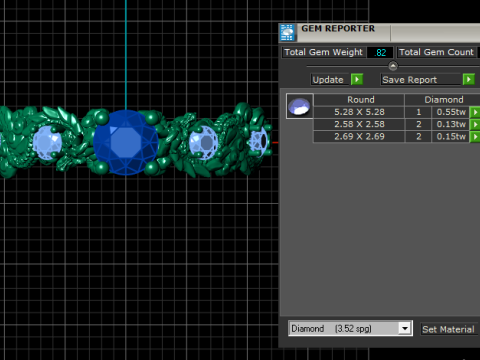Viewport: 480px width, 360px height.
Task: Click the Total Gem Weight label
Action: click(323, 52)
